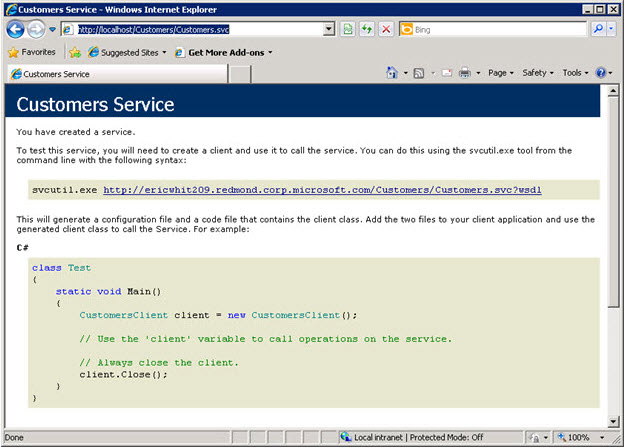The height and width of the screenshot is (448, 625).
Task: Click the Help question mark icon
Action: pos(601,73)
